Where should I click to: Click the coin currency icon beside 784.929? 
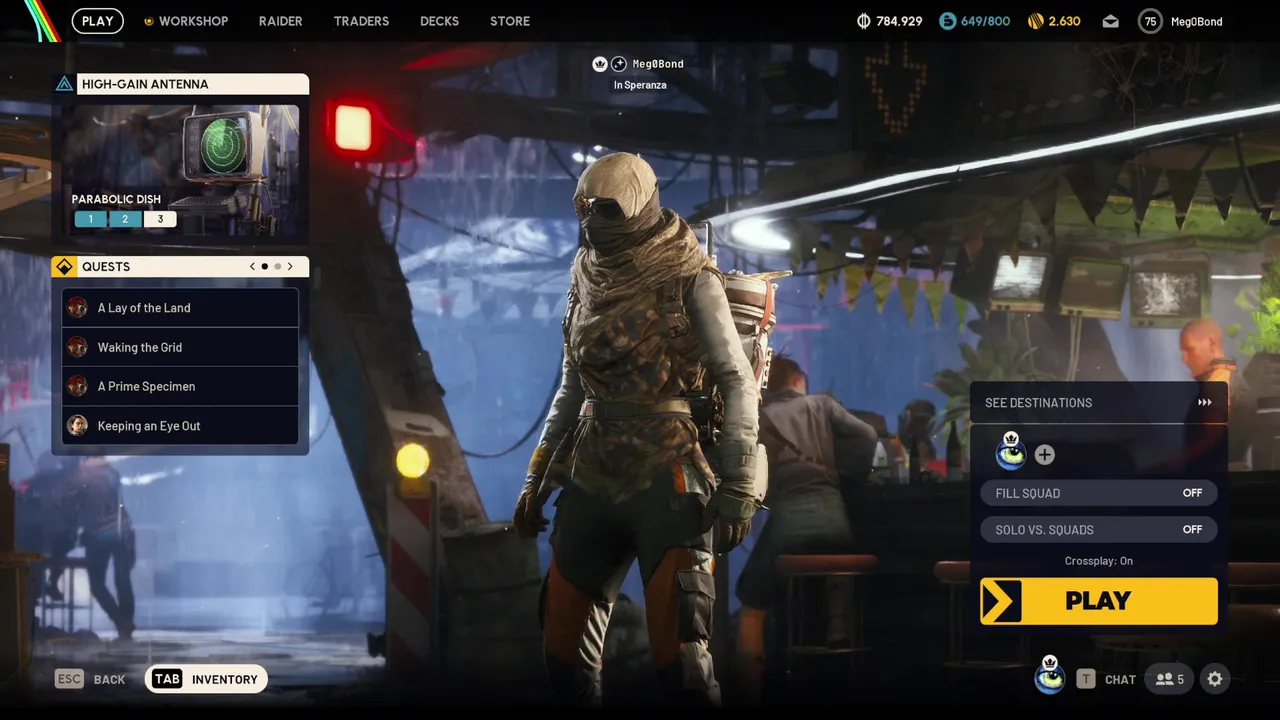864,21
